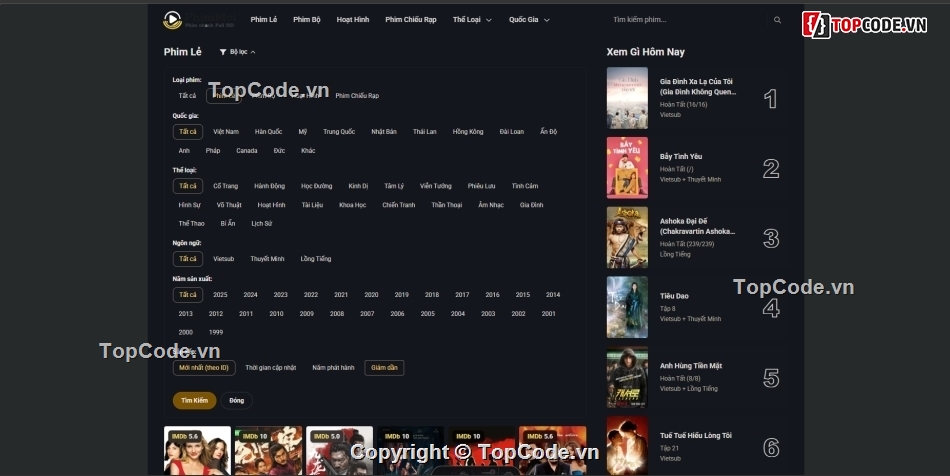Click the Tiêu Dao title link
The width and height of the screenshot is (950, 476).
pyautogui.click(x=674, y=296)
